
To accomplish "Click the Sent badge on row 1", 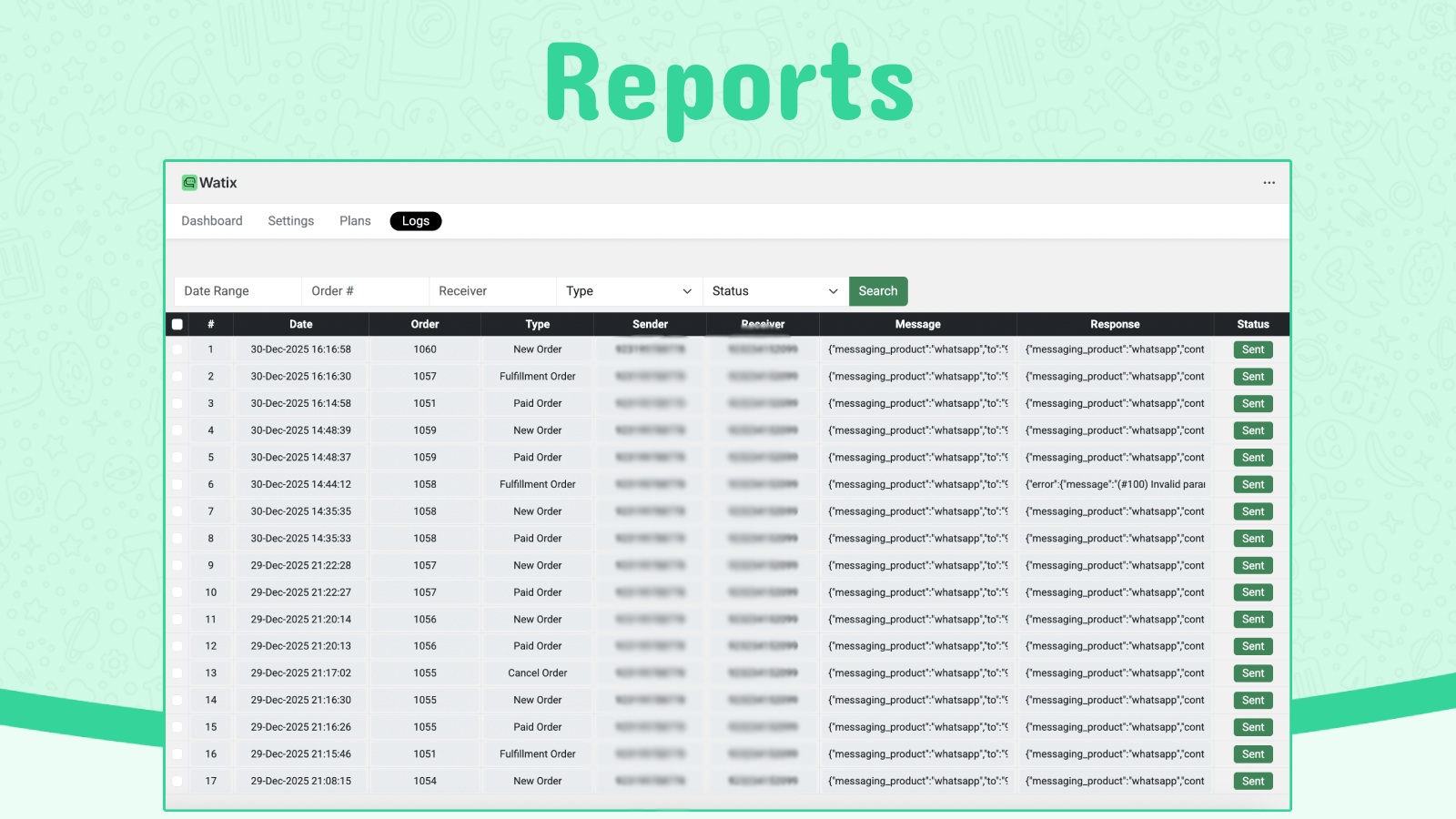I will tap(1252, 349).
